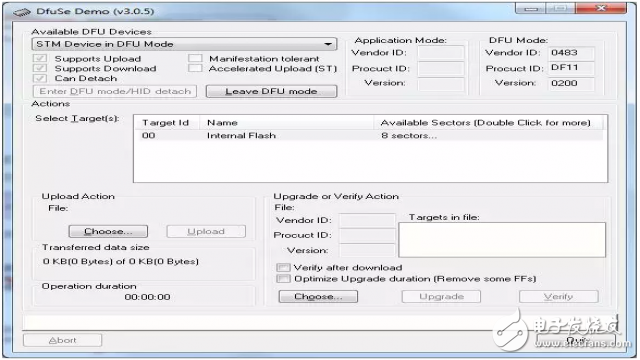Minimize the DfuSe Demo window
This screenshot has height=360, width=640.
pos(531,8)
